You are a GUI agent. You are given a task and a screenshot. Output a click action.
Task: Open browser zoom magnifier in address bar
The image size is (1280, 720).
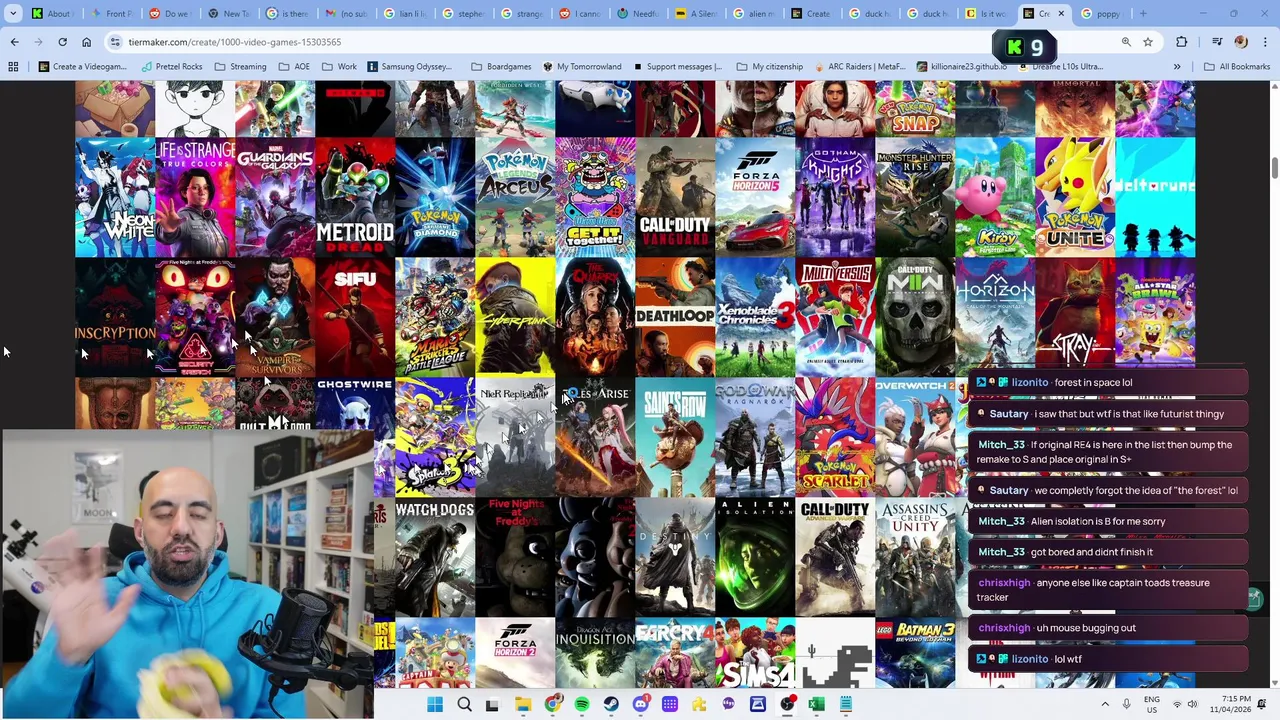point(1126,42)
